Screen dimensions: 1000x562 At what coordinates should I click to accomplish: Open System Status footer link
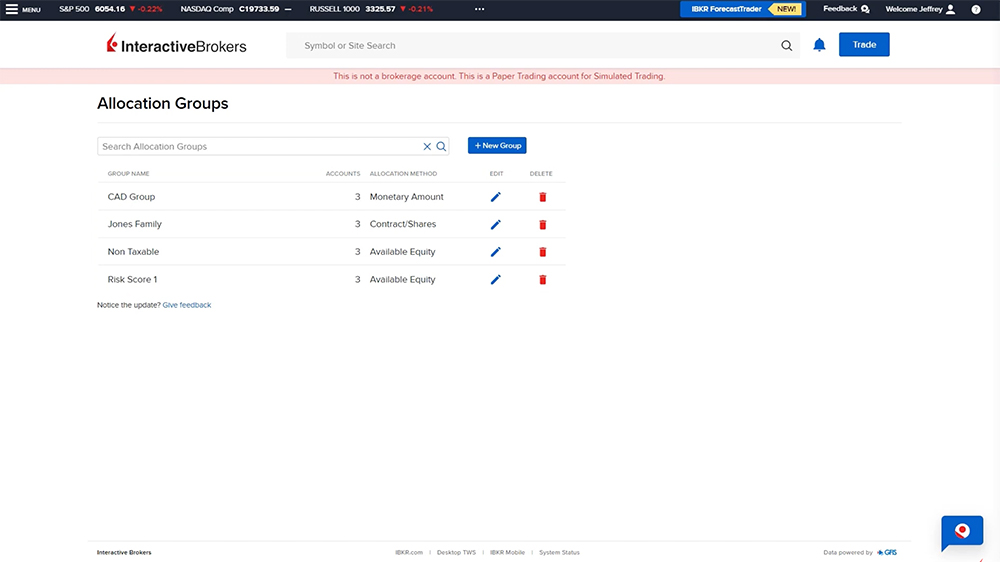tap(559, 552)
